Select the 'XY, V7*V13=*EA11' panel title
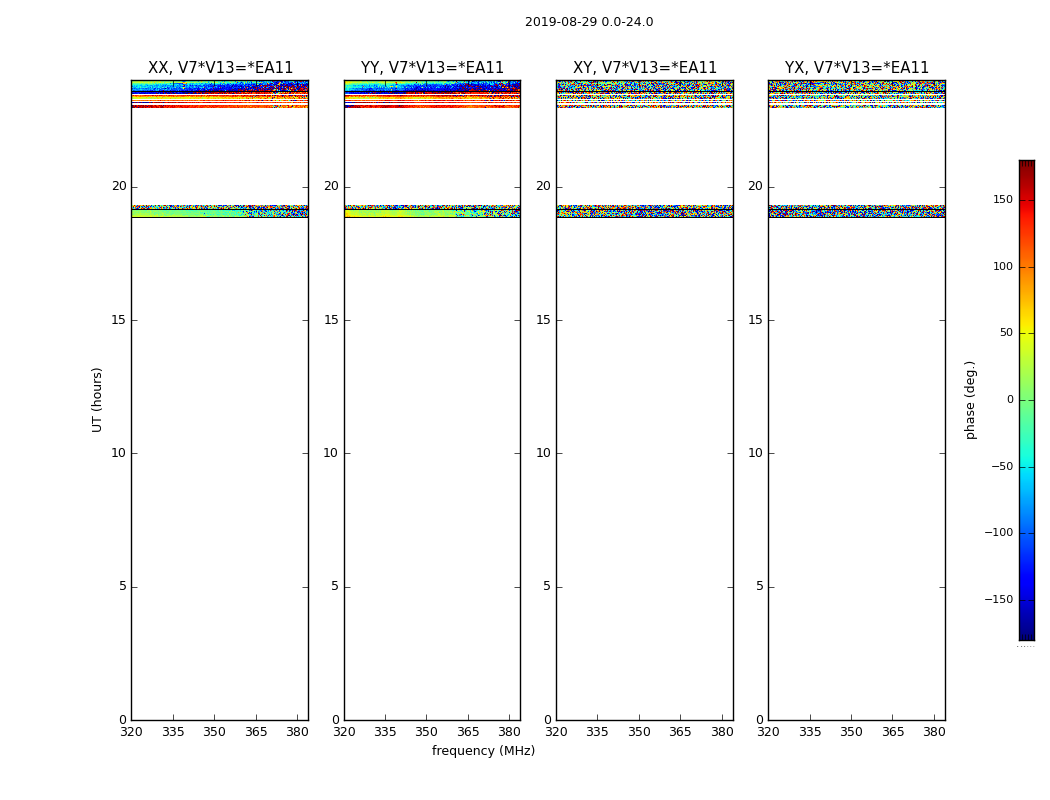The width and height of the screenshot is (1050, 800). click(645, 68)
